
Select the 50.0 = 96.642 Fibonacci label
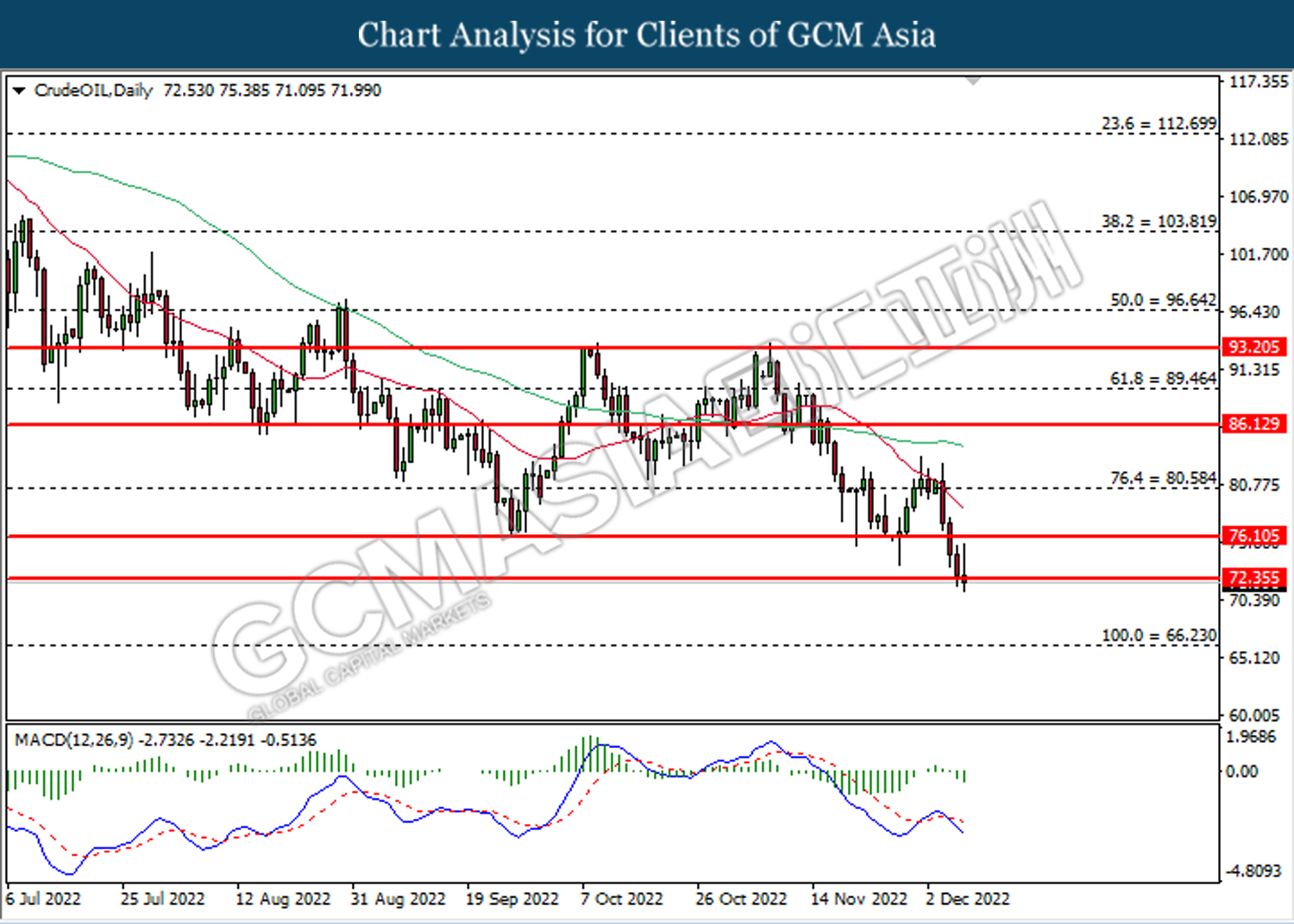(1163, 300)
